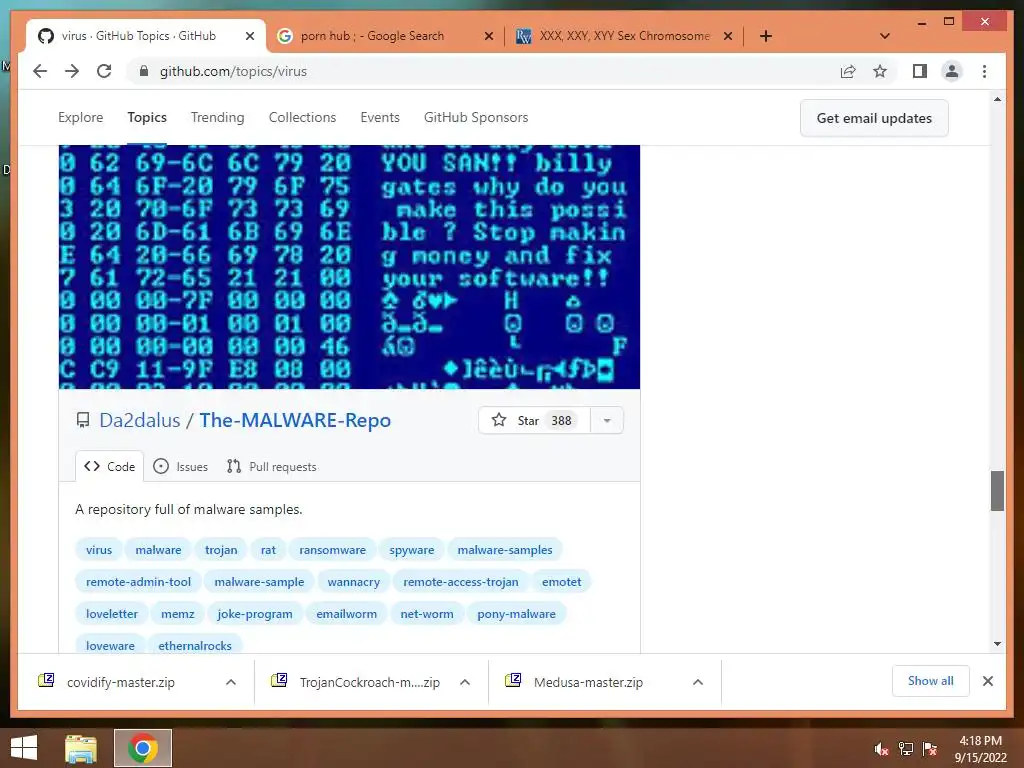Bookmark this page with the star icon

(x=880, y=71)
